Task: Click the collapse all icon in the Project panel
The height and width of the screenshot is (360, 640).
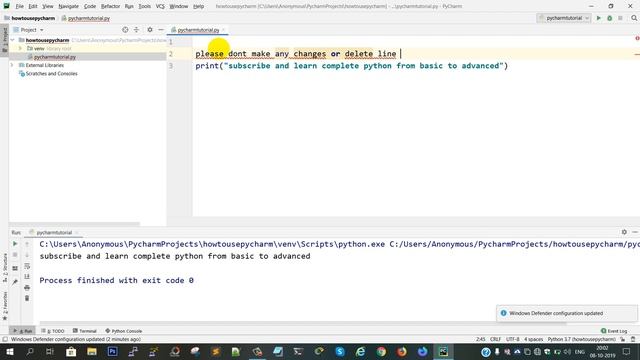Action: pos(136,30)
